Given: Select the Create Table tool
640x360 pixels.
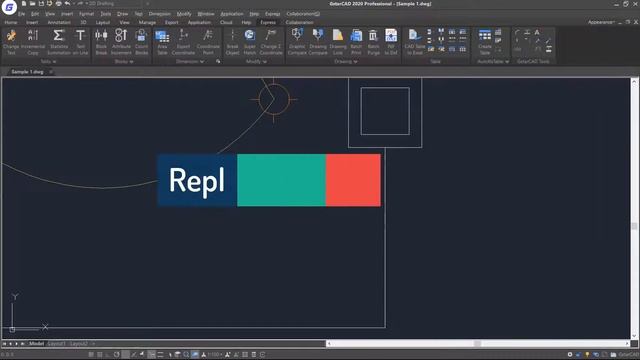Looking at the screenshot, I should [485, 42].
